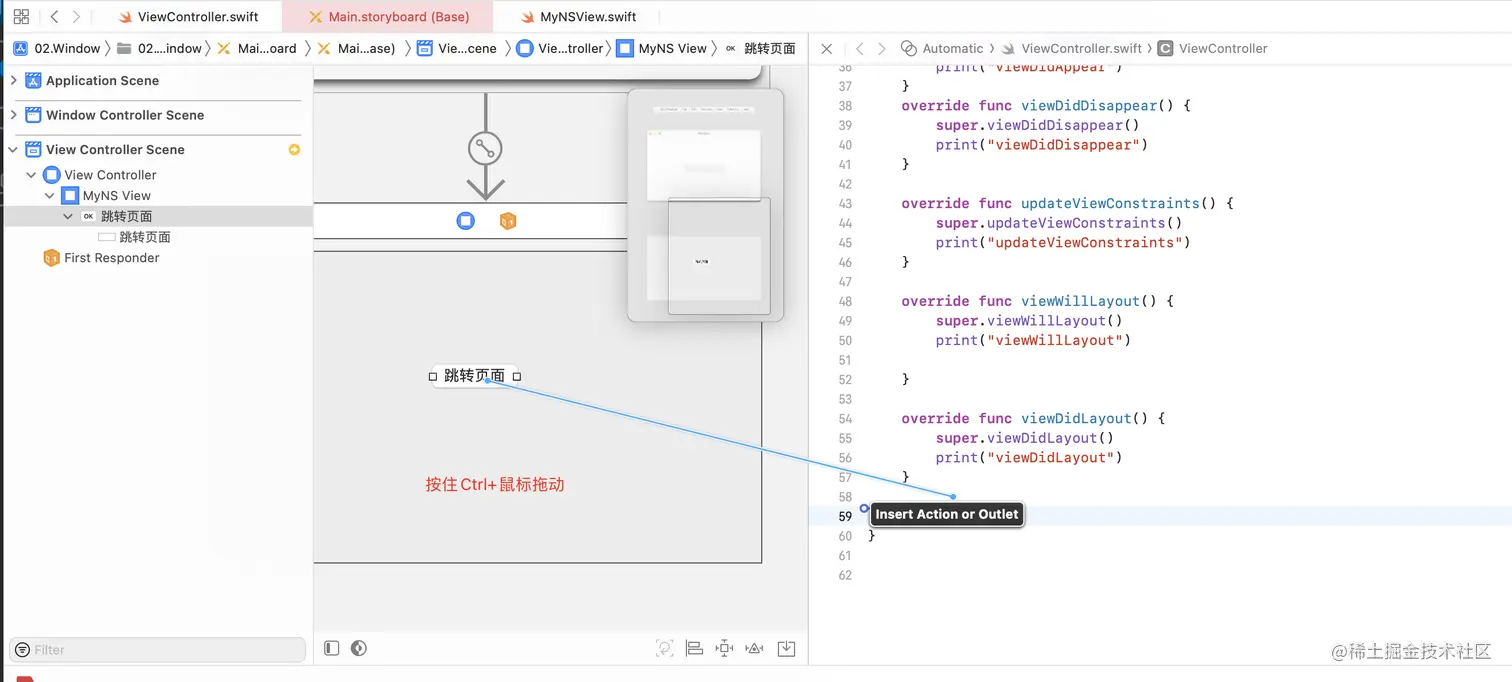1512x682 pixels.
Task: Click the super.viewDidLayout() code line
Action: (1024, 438)
